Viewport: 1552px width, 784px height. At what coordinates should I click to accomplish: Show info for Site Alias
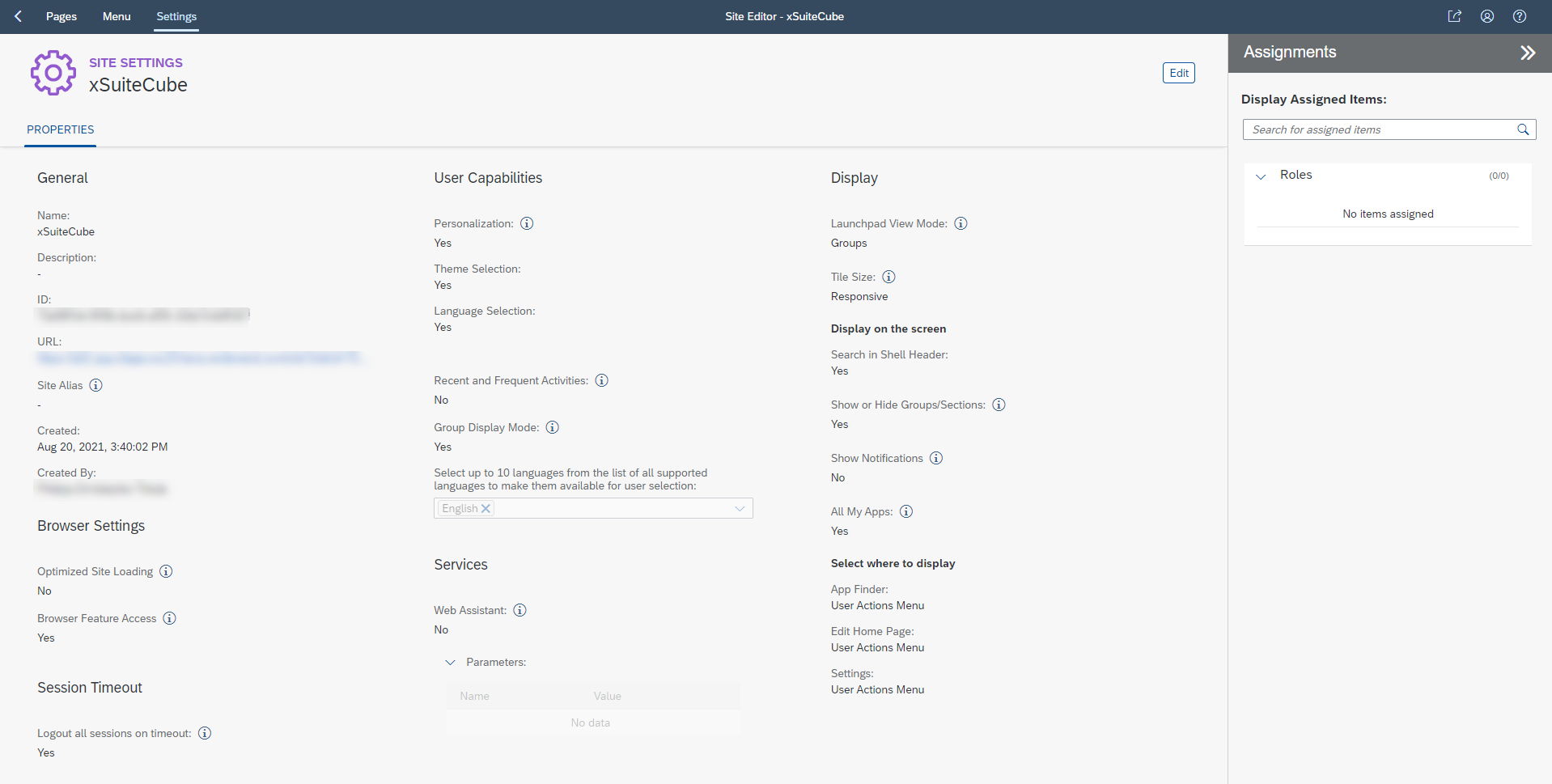pos(95,385)
